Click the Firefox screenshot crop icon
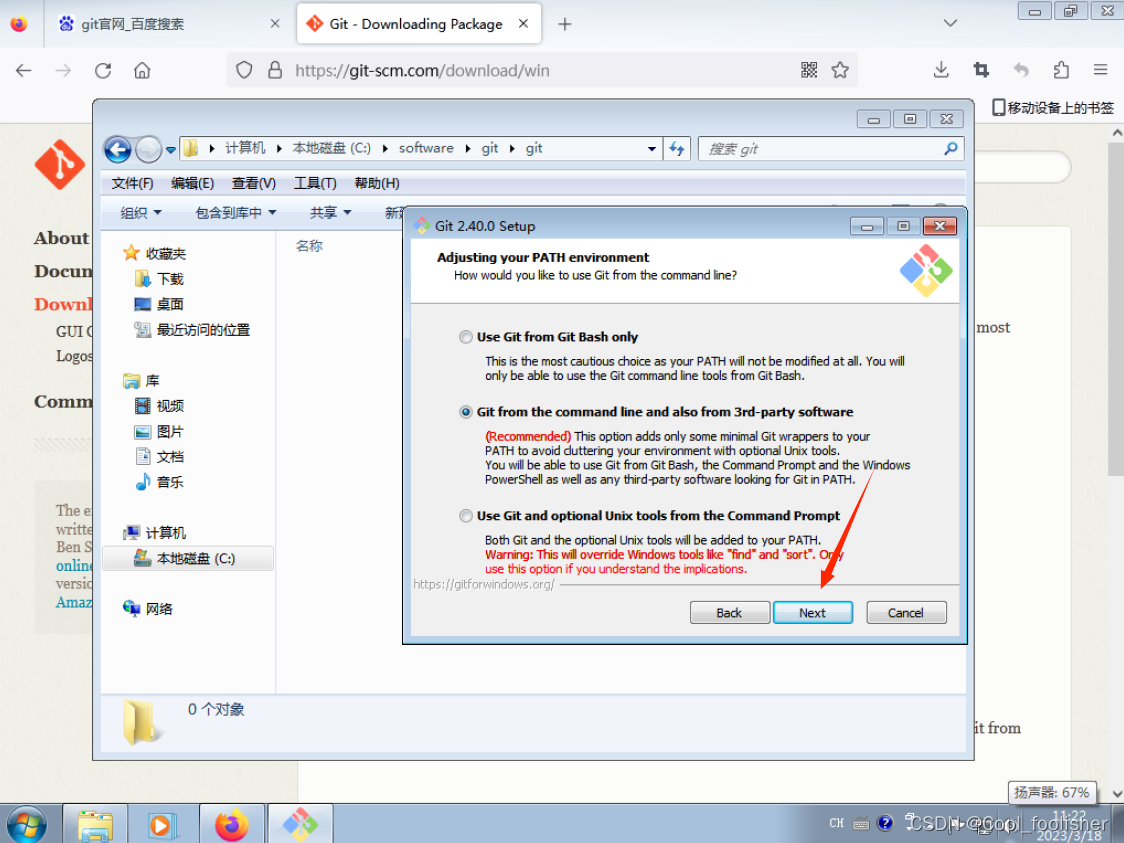The width and height of the screenshot is (1124, 843). [x=981, y=70]
